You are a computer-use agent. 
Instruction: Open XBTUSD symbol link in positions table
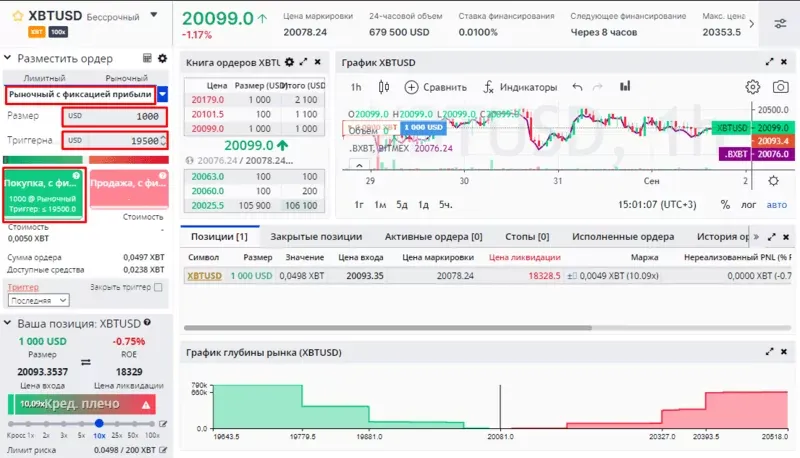(x=204, y=275)
